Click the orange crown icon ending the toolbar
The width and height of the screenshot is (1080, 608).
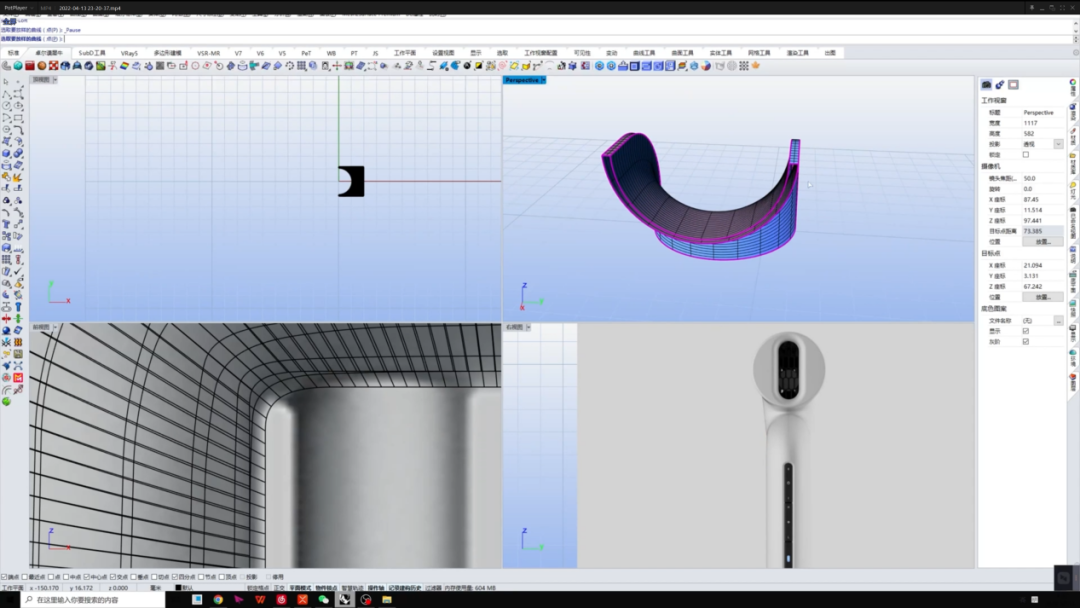pyautogui.click(x=756, y=66)
